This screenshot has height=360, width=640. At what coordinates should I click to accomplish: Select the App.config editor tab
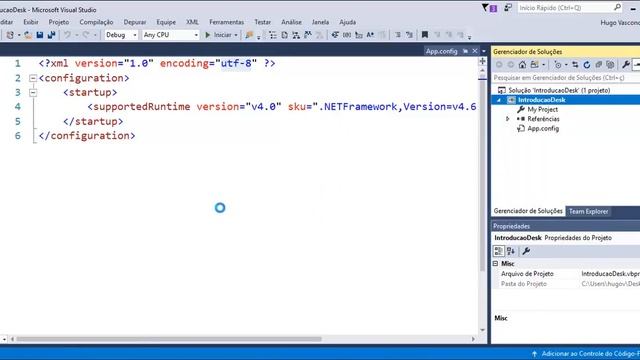pos(441,51)
